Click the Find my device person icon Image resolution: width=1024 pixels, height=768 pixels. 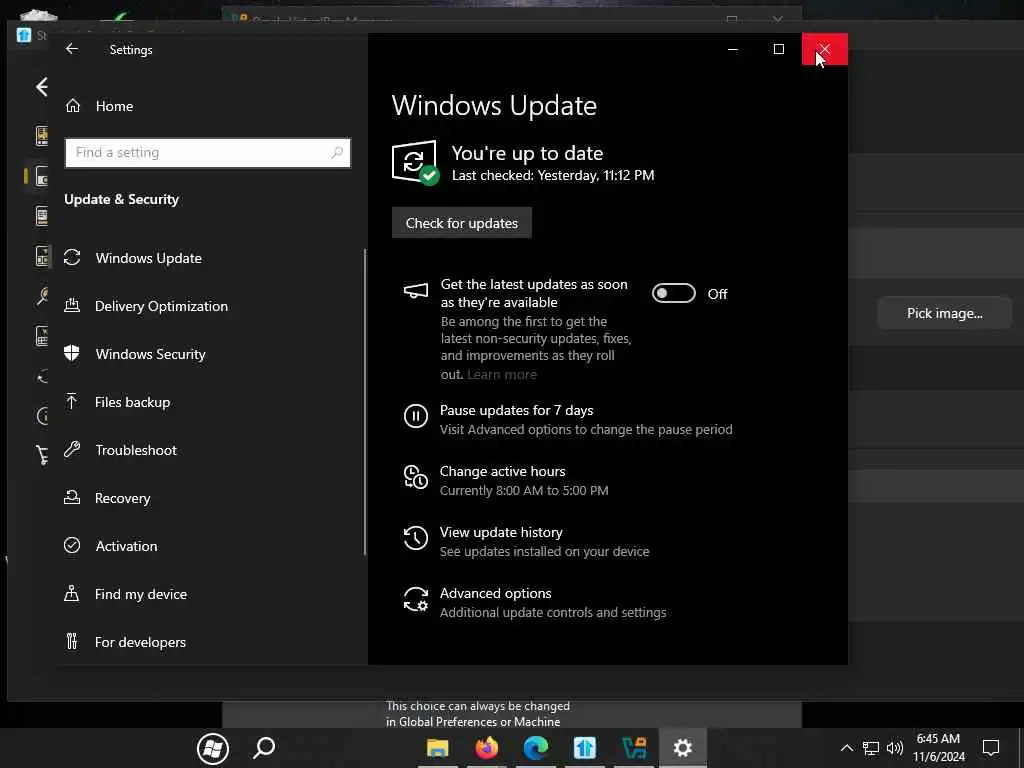click(72, 594)
